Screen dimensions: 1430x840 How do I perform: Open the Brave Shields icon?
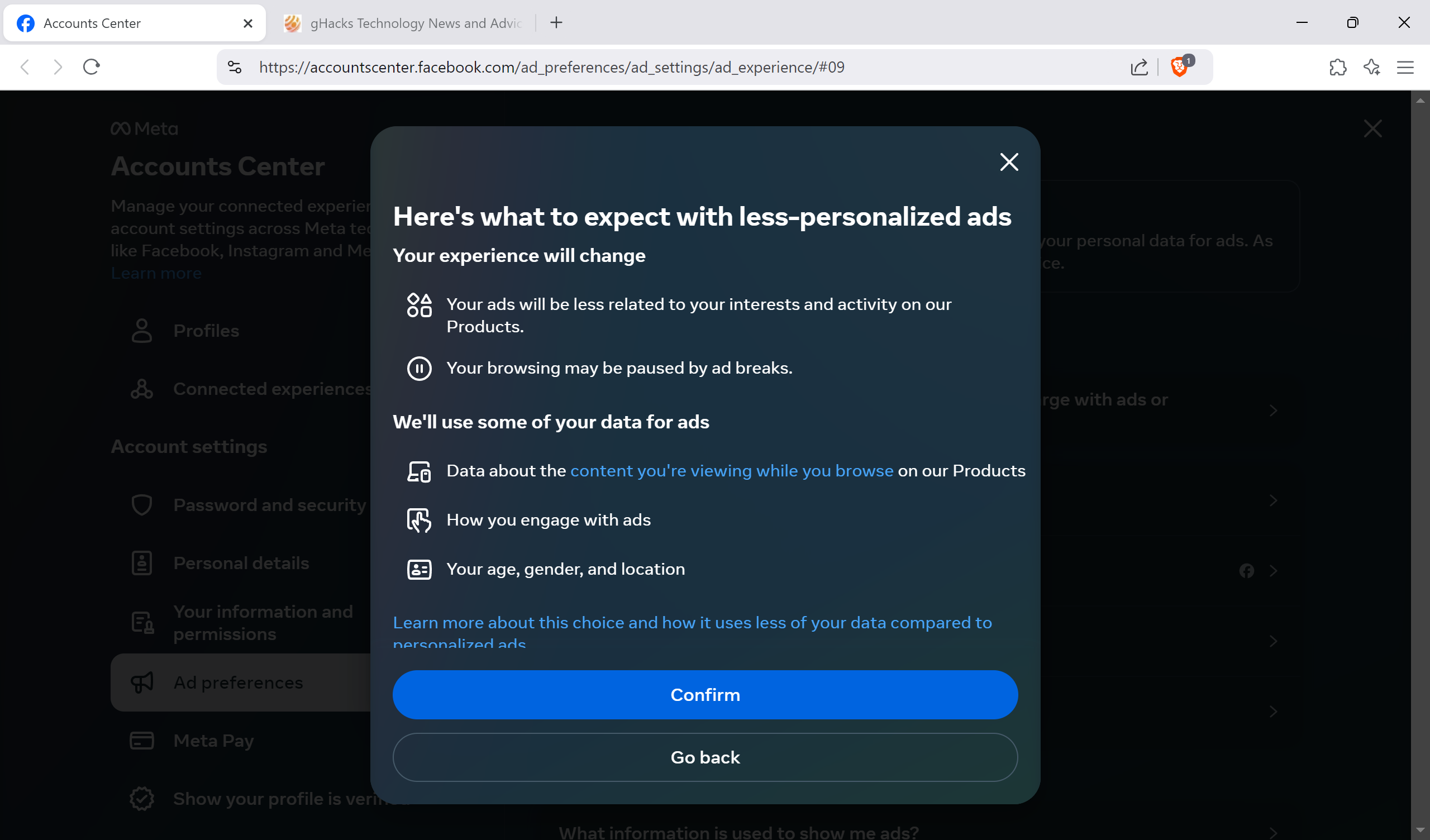click(x=1179, y=67)
